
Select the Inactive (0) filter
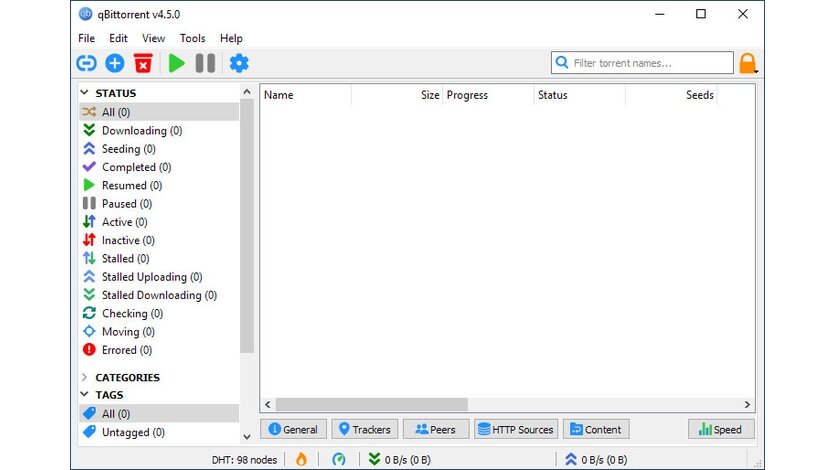click(159, 240)
